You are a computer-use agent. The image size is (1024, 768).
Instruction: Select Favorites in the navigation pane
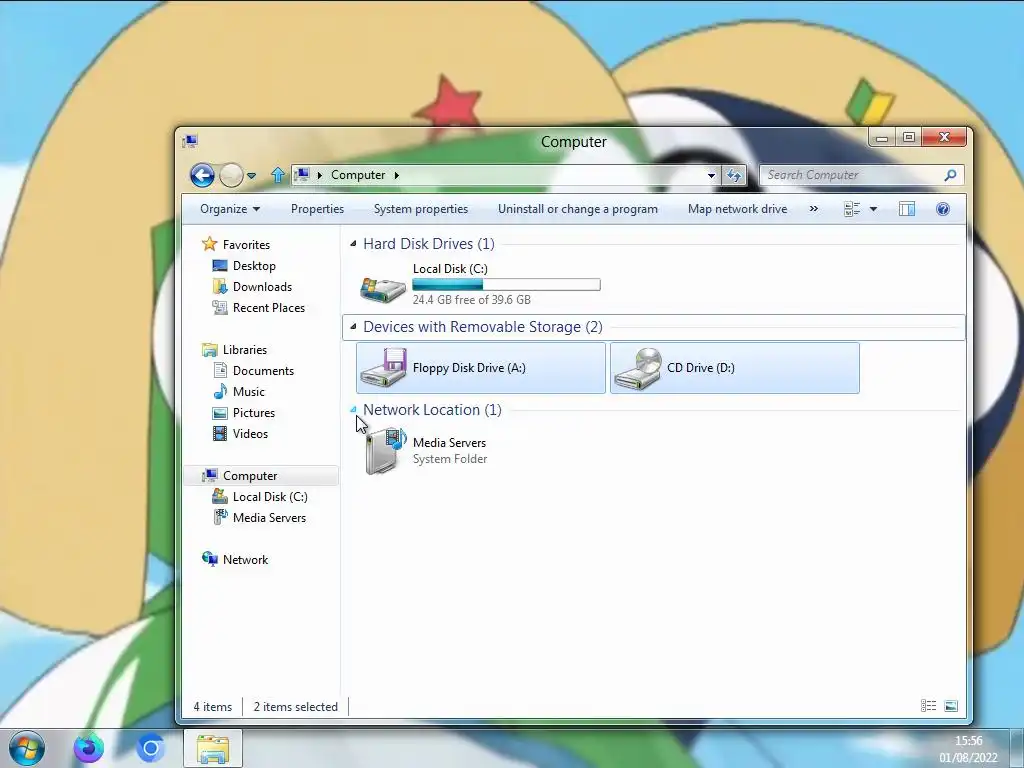[x=246, y=245]
